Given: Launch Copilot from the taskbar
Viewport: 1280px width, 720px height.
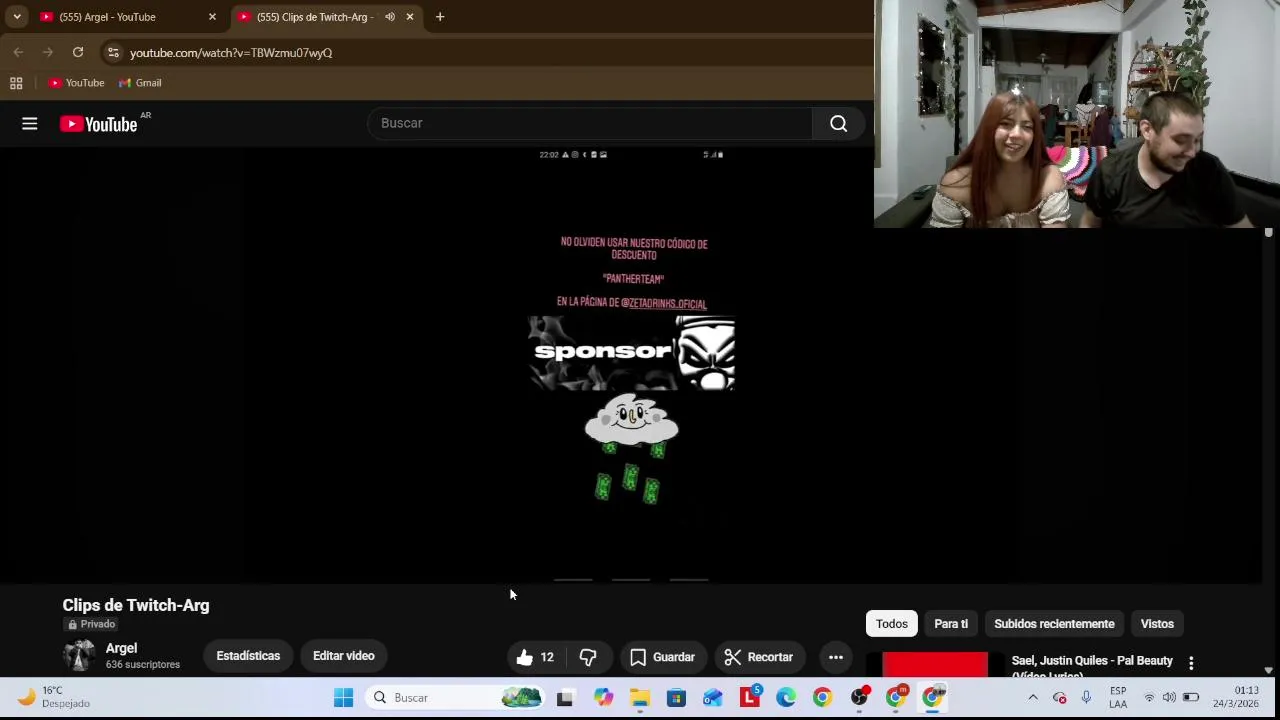Looking at the screenshot, I should point(603,698).
